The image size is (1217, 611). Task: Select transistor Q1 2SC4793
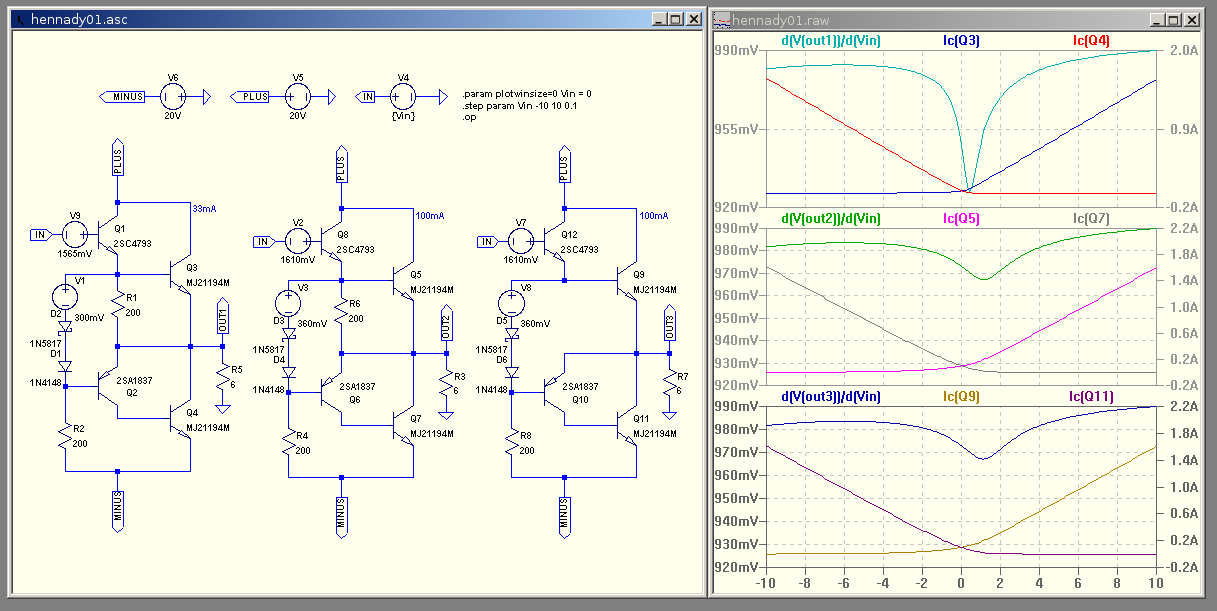point(108,236)
